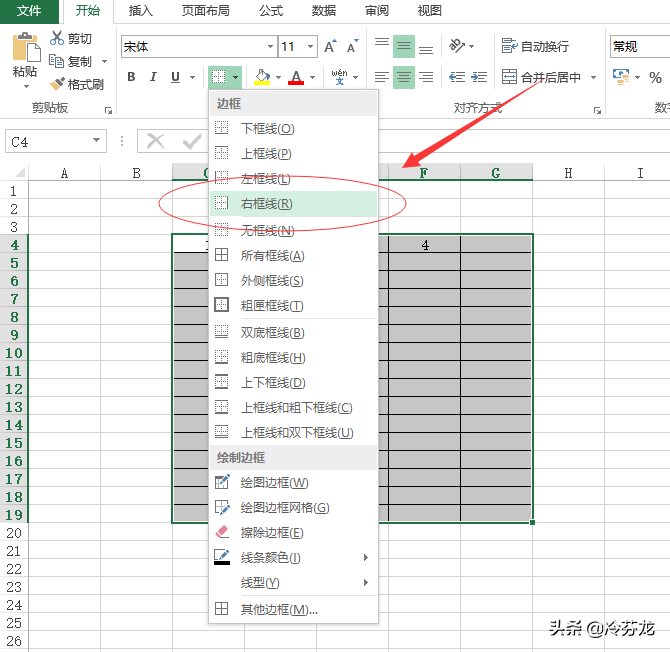Open underline style dropdown arrow
The image size is (670, 652).
click(192, 77)
